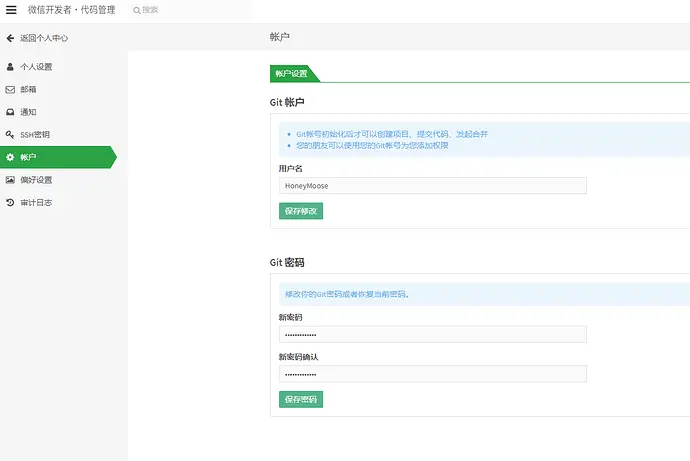The width and height of the screenshot is (690, 461).
Task: Click the 搜索 search box
Action: [191, 10]
